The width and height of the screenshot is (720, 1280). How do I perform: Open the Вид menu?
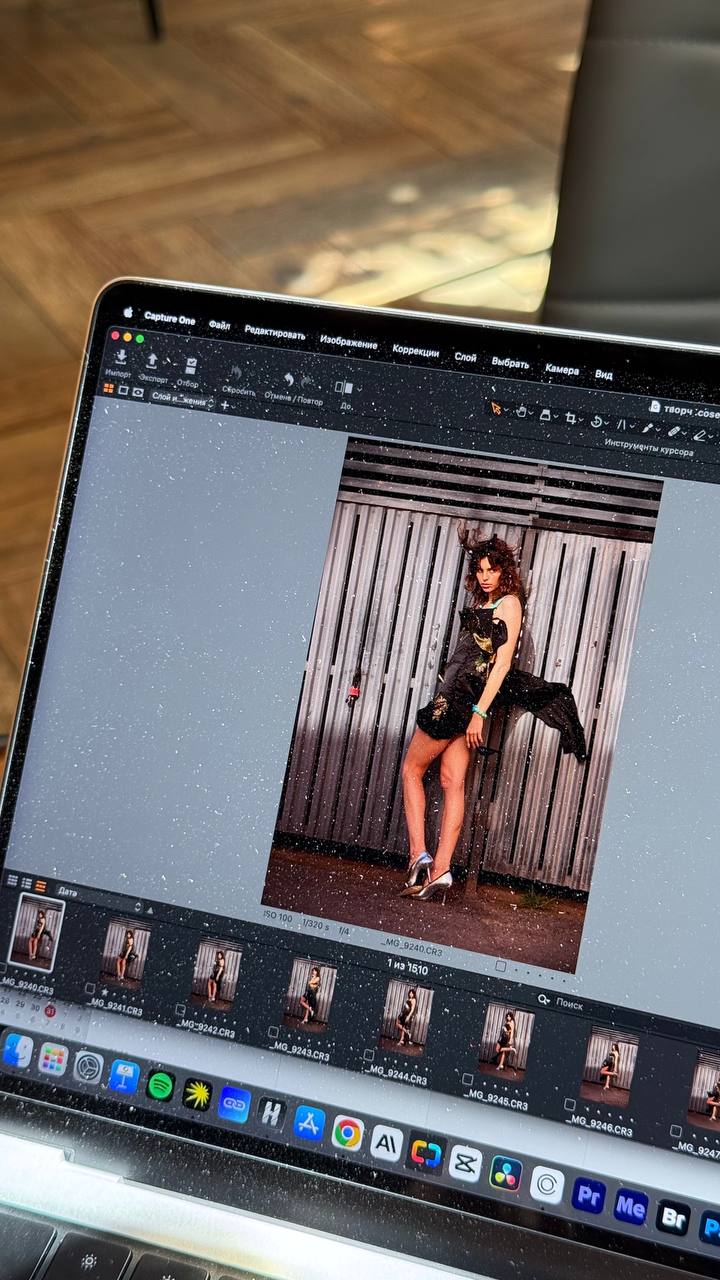tap(604, 374)
